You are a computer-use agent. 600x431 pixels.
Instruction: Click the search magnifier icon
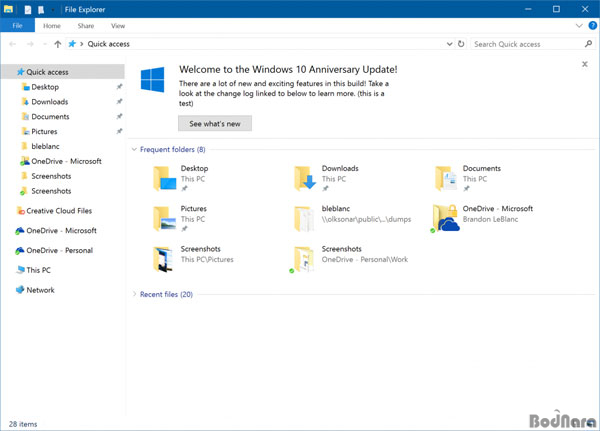[589, 44]
